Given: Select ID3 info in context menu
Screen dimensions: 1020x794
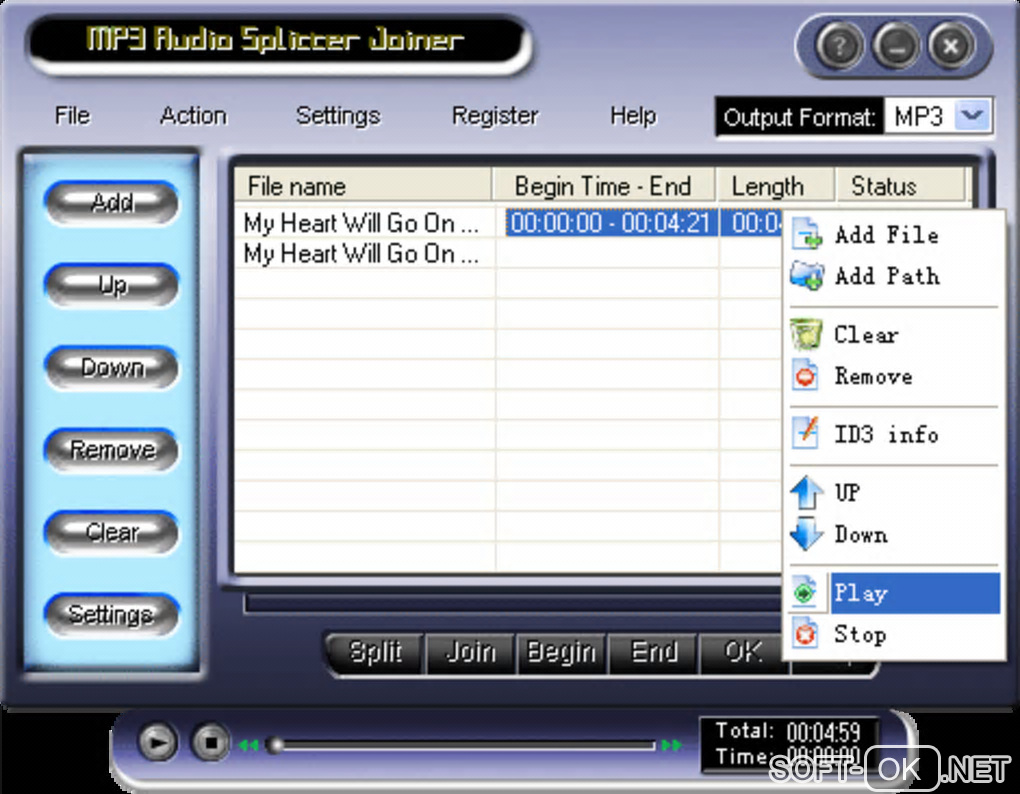Looking at the screenshot, I should coord(894,434).
